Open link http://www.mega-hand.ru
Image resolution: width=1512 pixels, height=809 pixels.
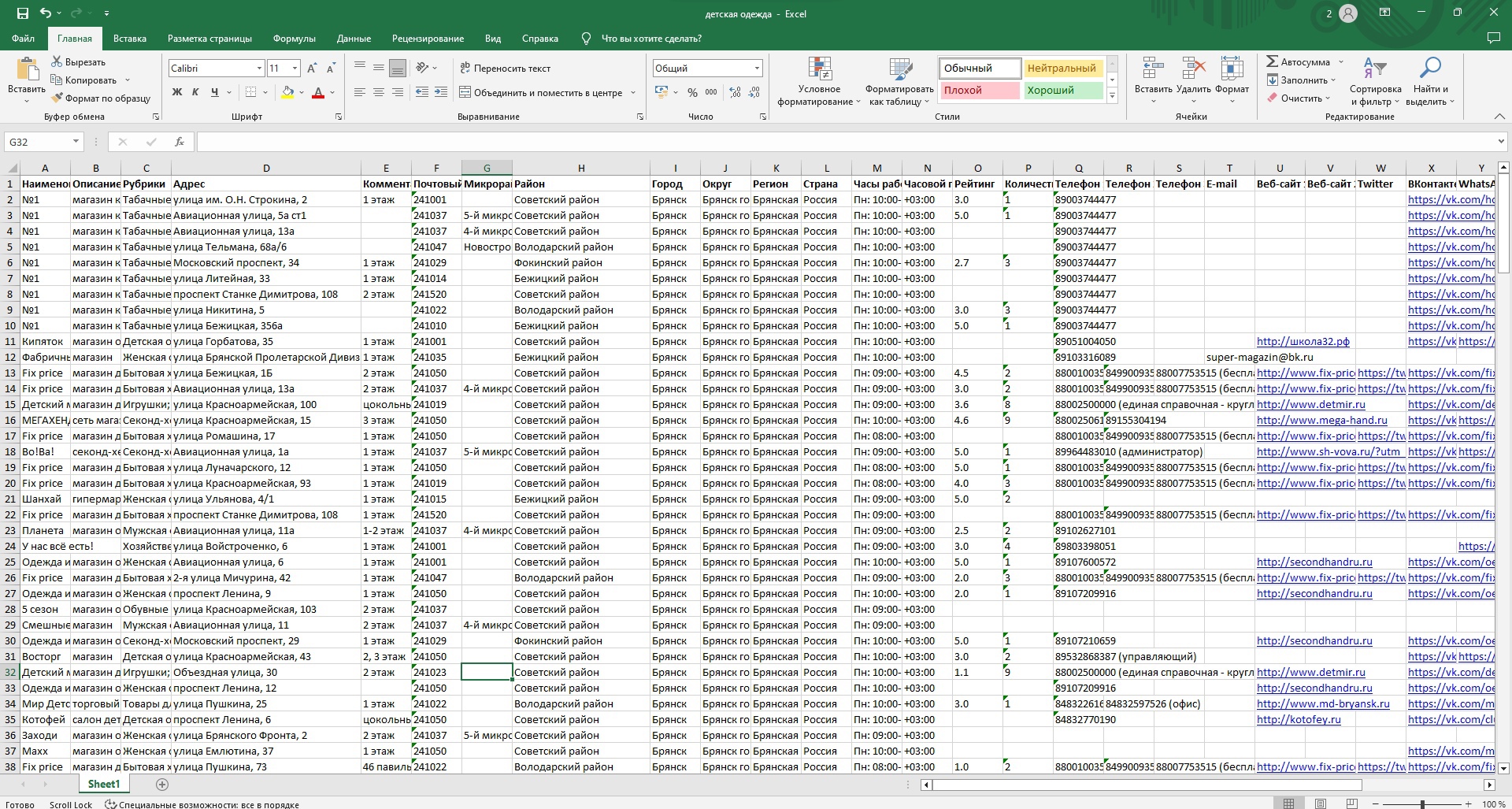pyautogui.click(x=1322, y=420)
